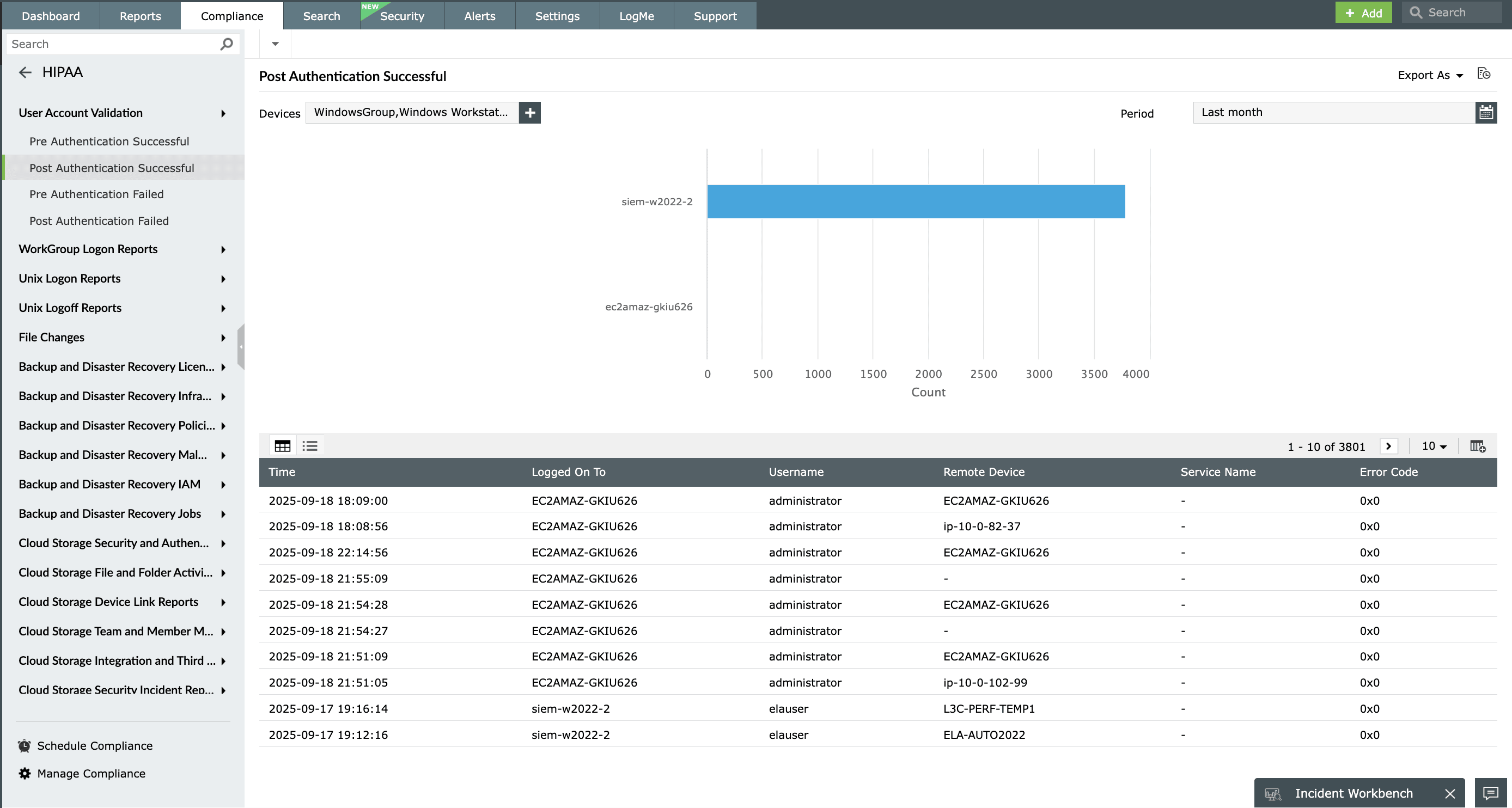Click the schedule report icon beside Export As
Viewport: 1512px width, 808px height.
tap(1483, 75)
